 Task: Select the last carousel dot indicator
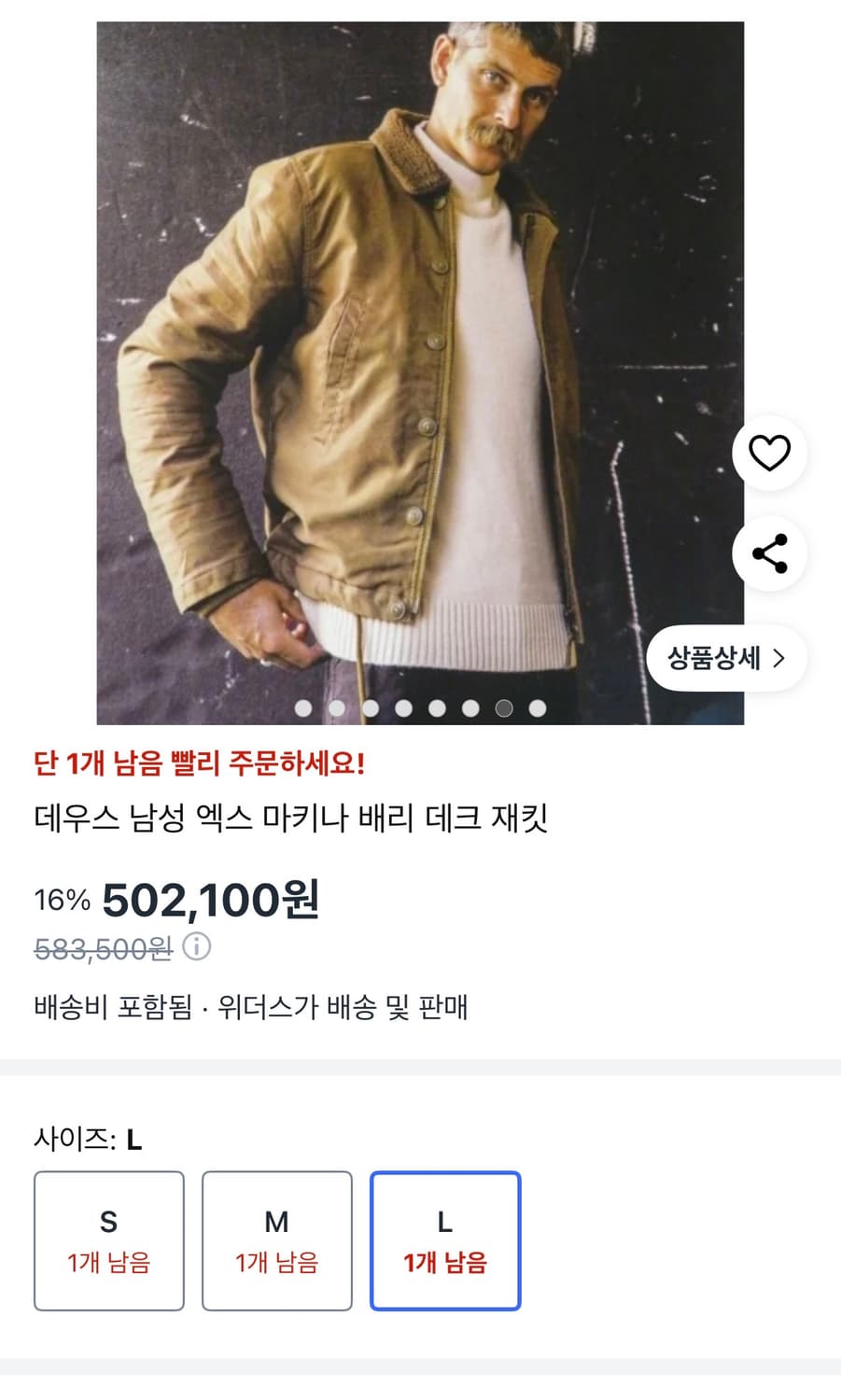pyautogui.click(x=539, y=708)
